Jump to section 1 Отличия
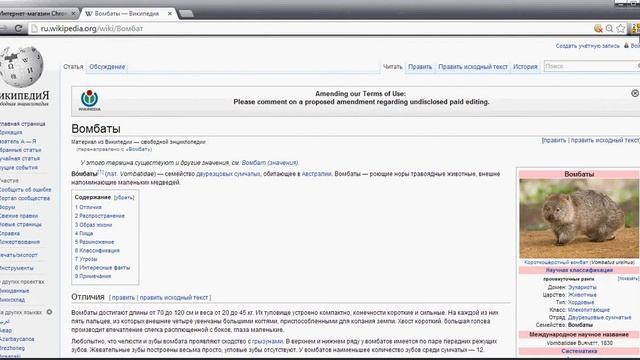Viewport: 640px width, 360px height. (x=88, y=207)
